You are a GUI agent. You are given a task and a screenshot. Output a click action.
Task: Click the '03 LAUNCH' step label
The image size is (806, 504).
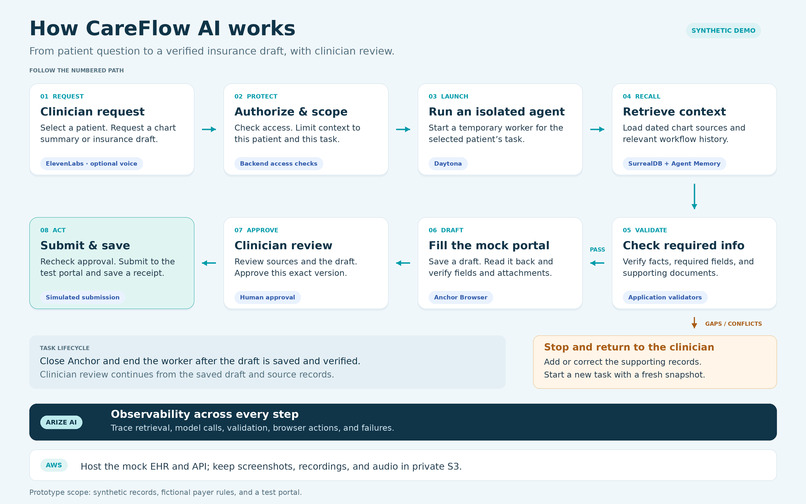pos(448,96)
